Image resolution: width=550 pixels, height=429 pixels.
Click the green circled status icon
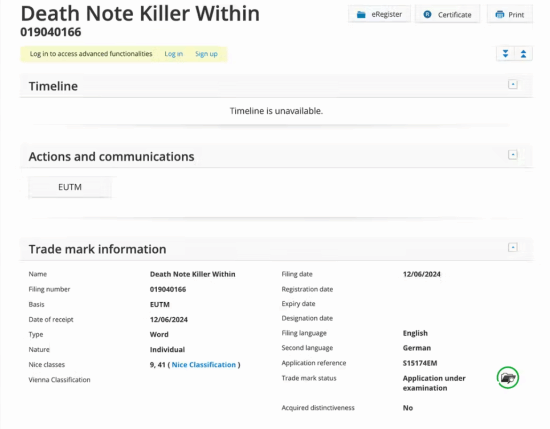(508, 378)
